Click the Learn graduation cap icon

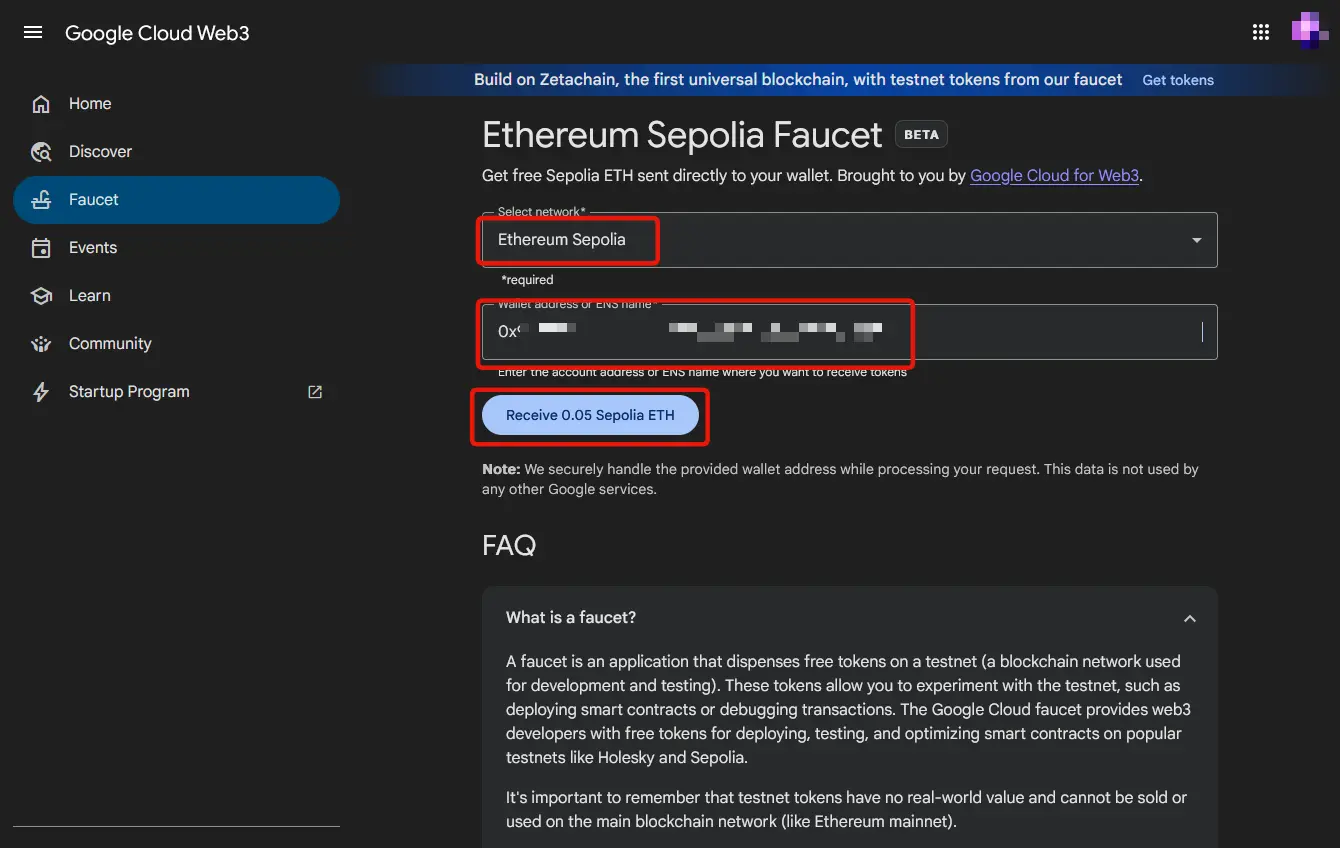[41, 296]
